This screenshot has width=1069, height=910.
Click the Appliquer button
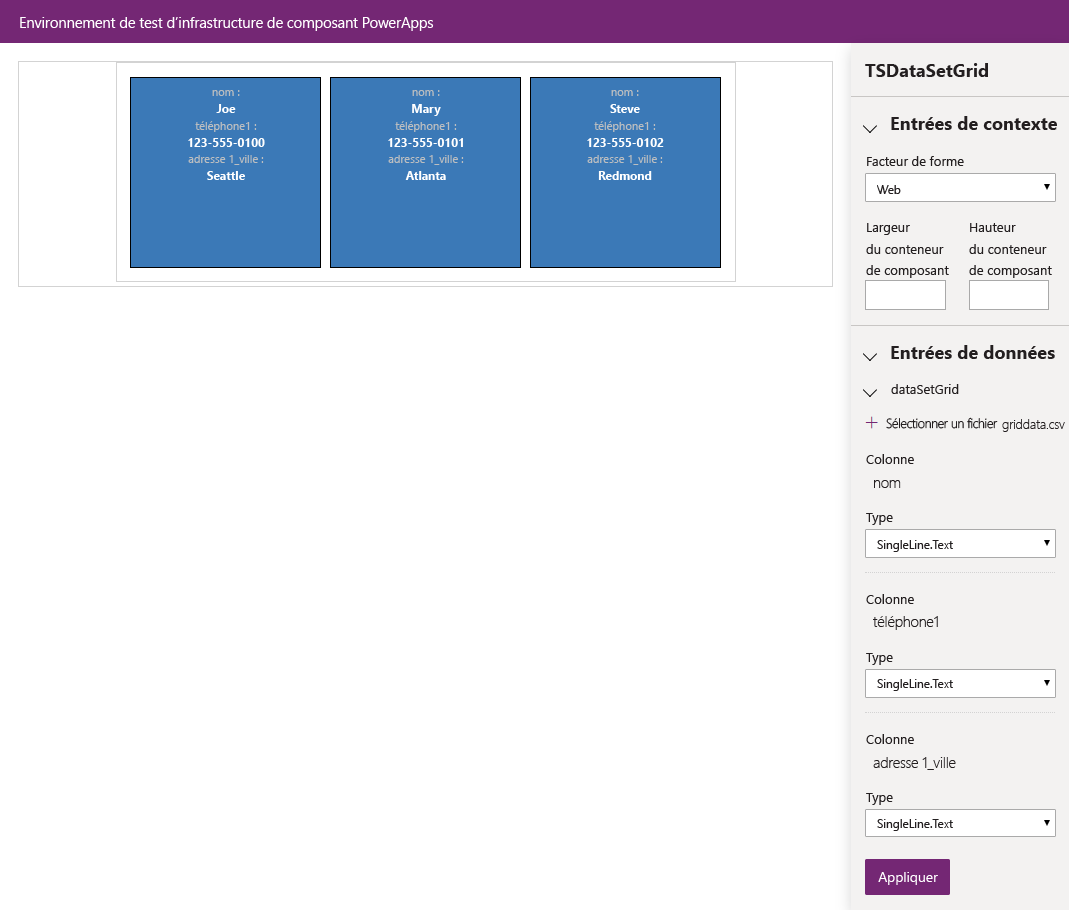tap(907, 876)
